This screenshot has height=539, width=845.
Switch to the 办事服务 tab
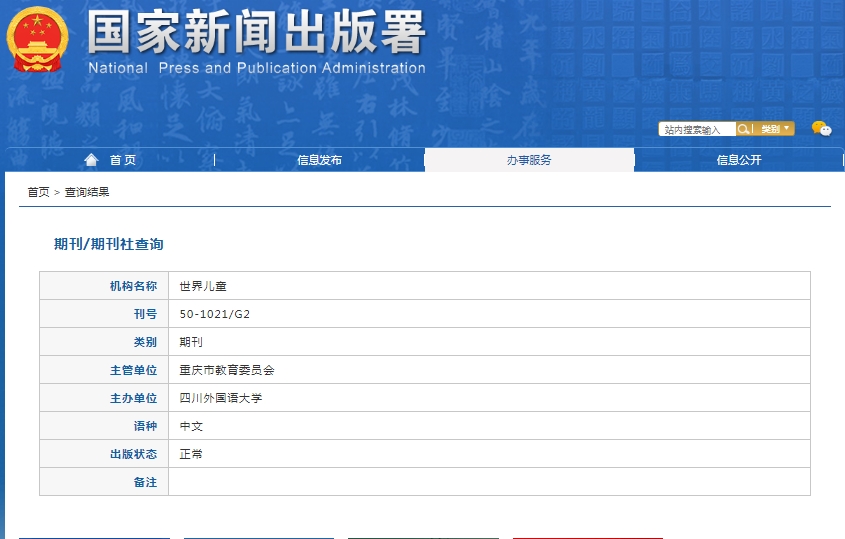(x=529, y=160)
